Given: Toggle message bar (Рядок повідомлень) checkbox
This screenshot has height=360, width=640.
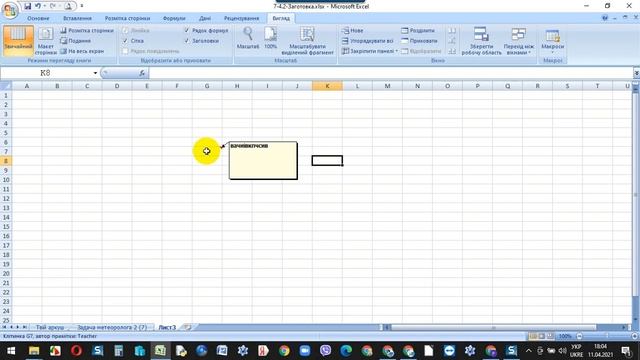Looking at the screenshot, I should pyautogui.click(x=125, y=51).
